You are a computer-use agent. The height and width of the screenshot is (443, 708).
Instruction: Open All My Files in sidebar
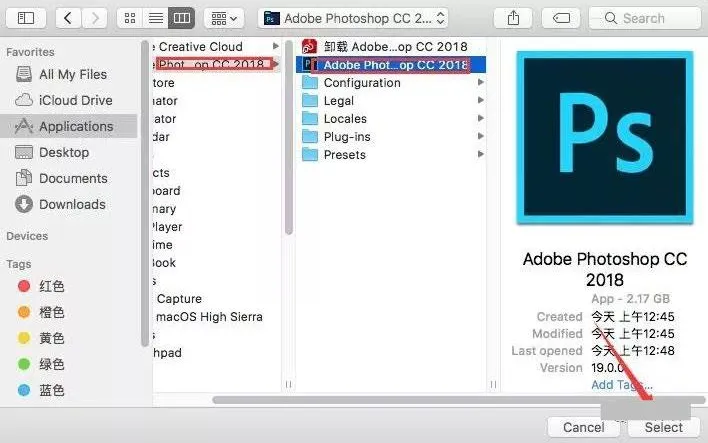coord(69,74)
